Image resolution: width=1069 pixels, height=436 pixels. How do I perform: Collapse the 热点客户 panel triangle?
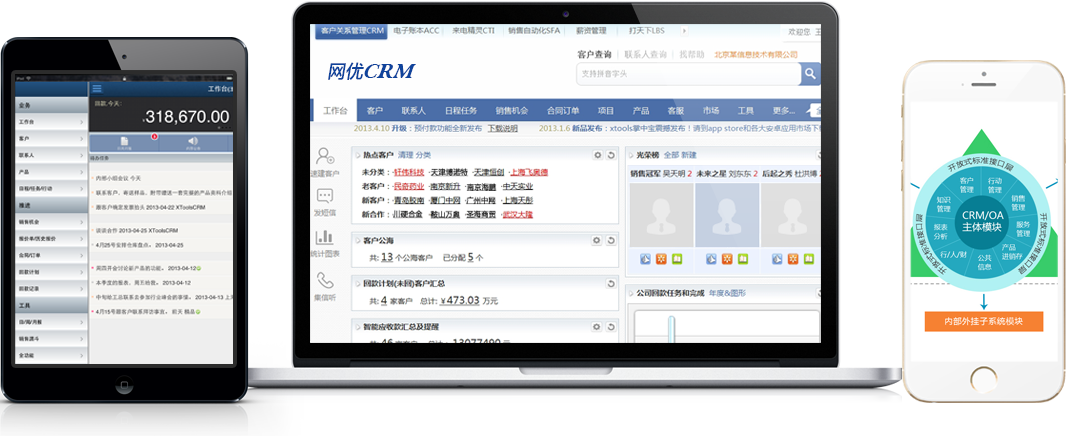(356, 156)
